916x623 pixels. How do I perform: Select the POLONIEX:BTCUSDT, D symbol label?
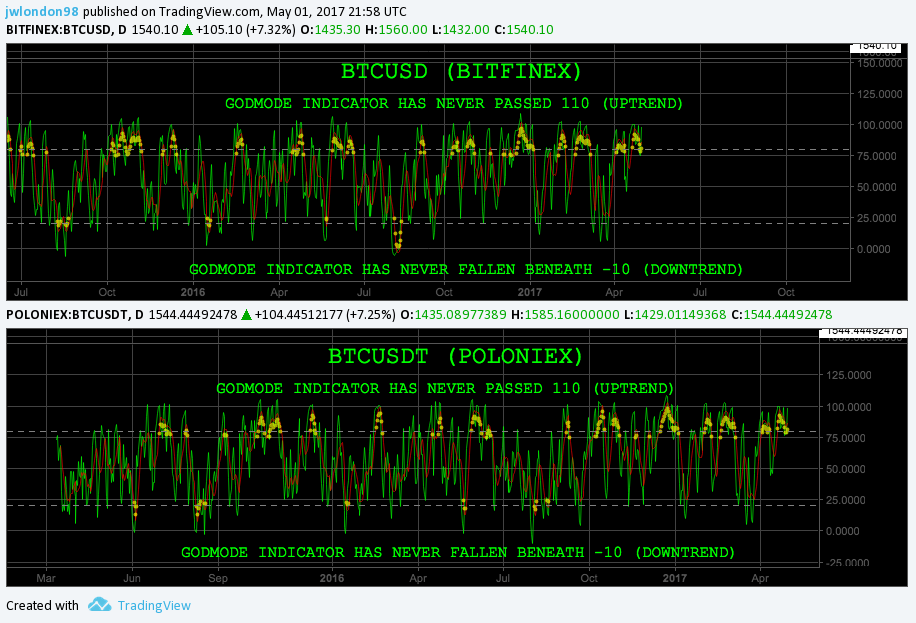75,315
